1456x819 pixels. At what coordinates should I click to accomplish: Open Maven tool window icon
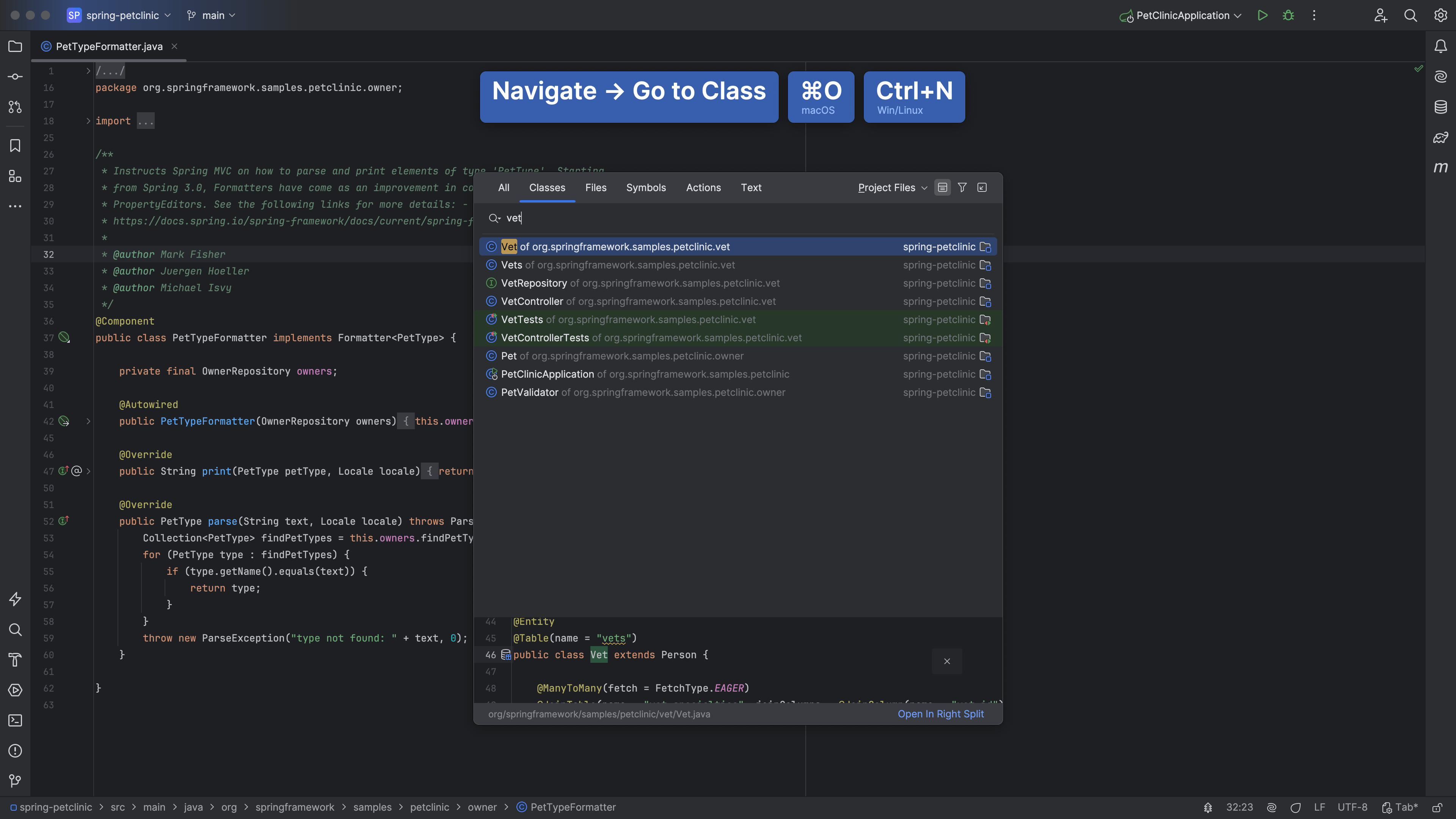pos(1440,167)
